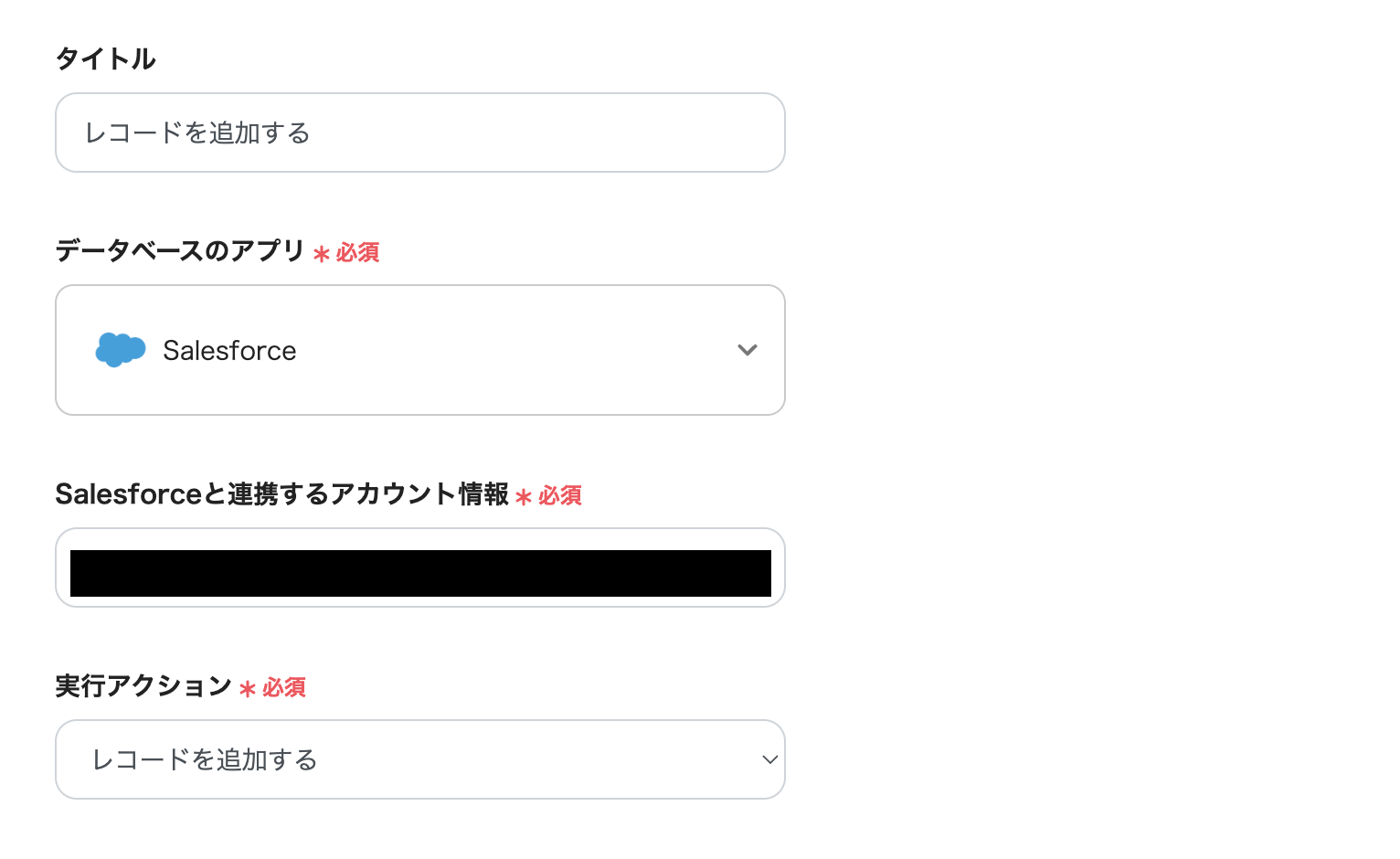
Task: Click inside the タイトル input field
Action: (x=419, y=133)
